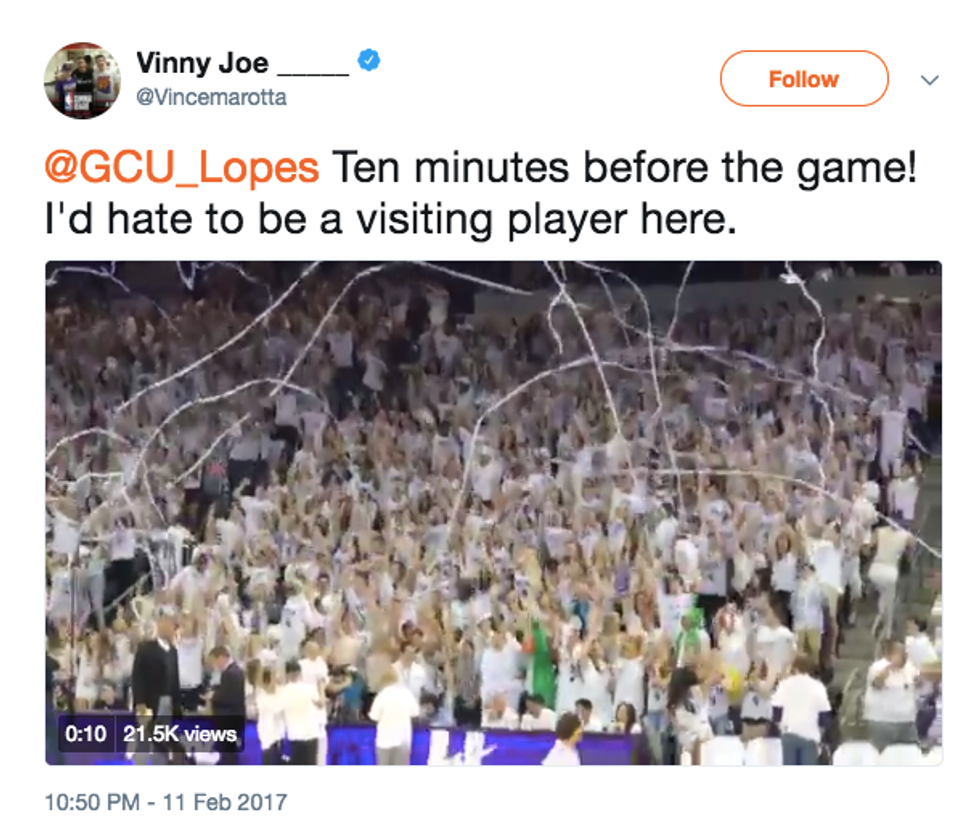
Task: Open the @GCU_Lopes mention link
Action: click(x=182, y=168)
